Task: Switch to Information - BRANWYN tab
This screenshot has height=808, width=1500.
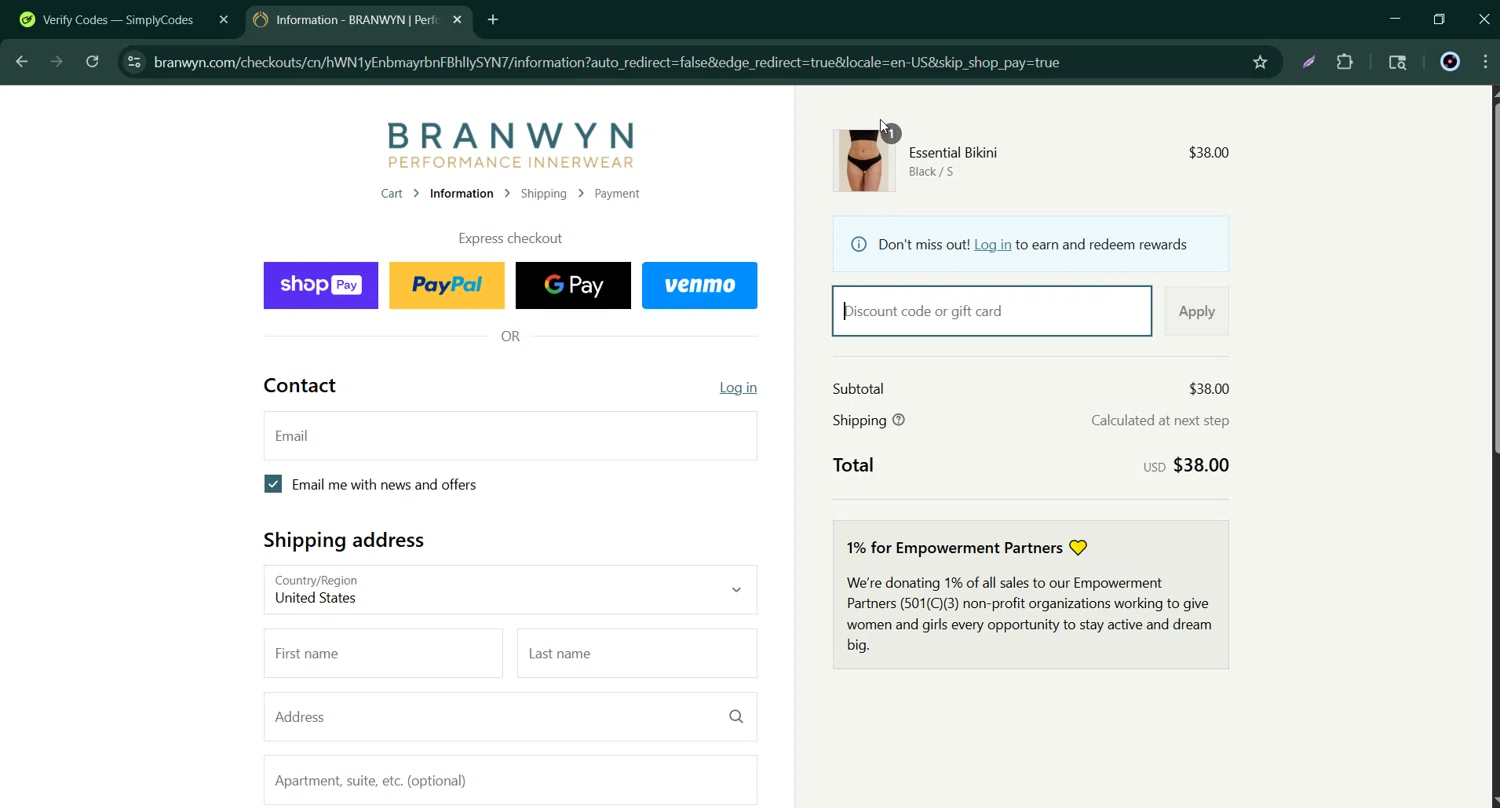Action: (359, 20)
